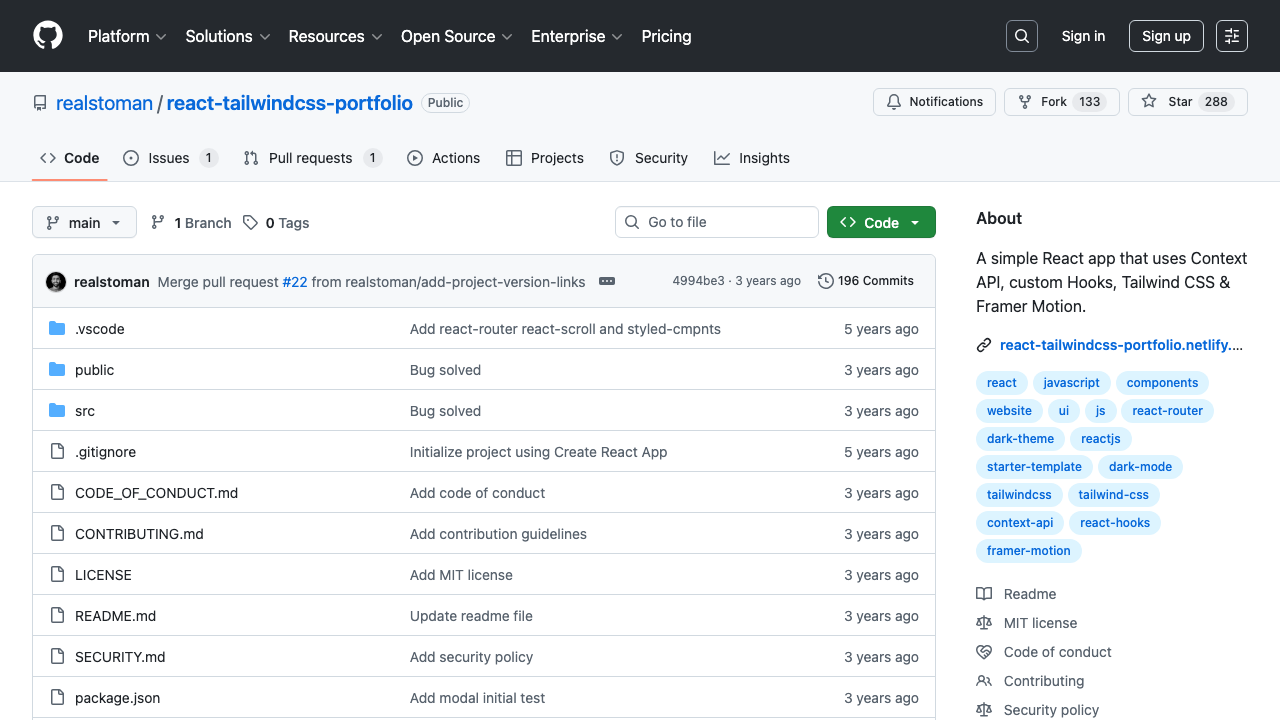
Task: Click the star icon to star the repo
Action: (1149, 101)
